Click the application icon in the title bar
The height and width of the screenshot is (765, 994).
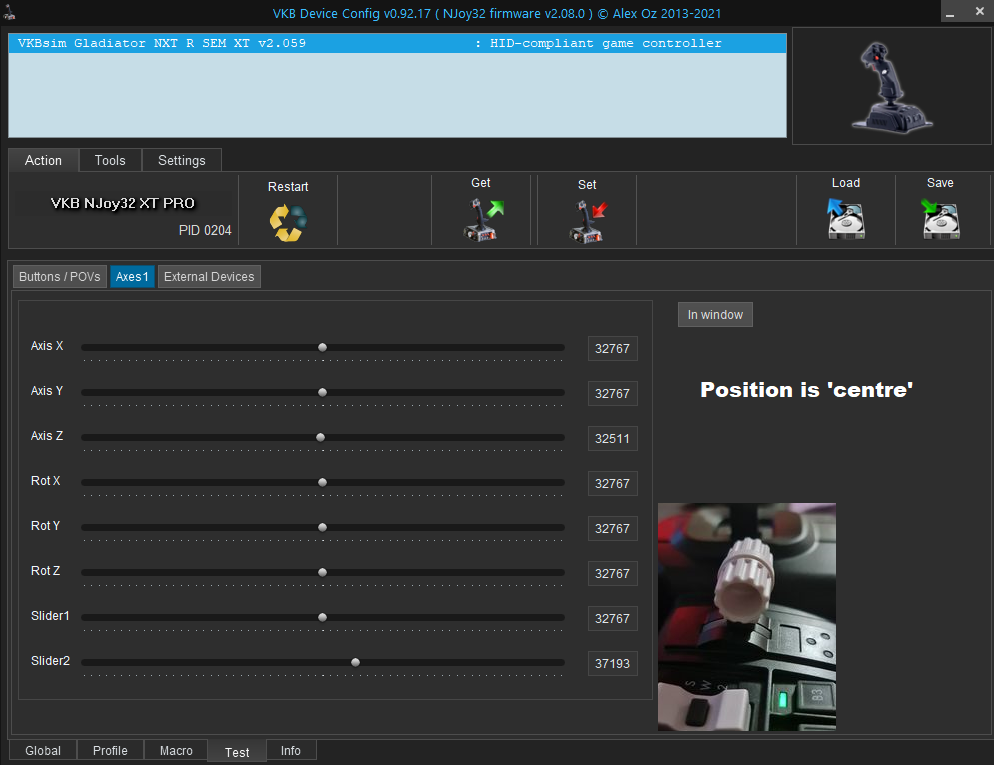(x=10, y=13)
